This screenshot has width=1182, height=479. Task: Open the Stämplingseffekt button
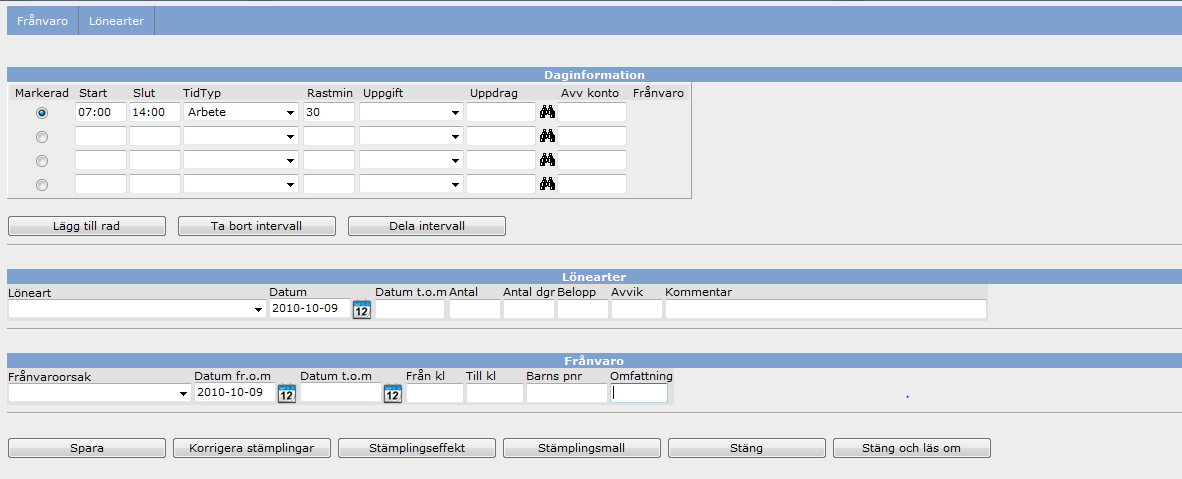coord(417,448)
